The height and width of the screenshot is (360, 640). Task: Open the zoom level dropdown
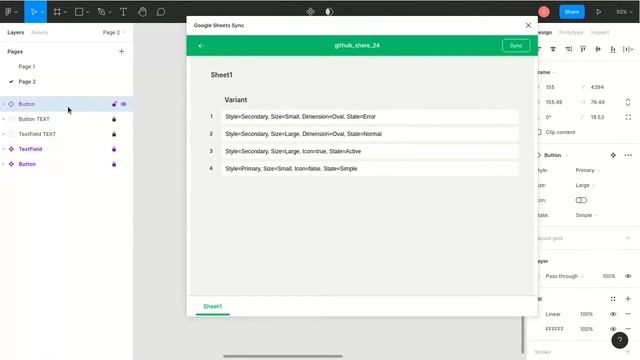click(624, 12)
